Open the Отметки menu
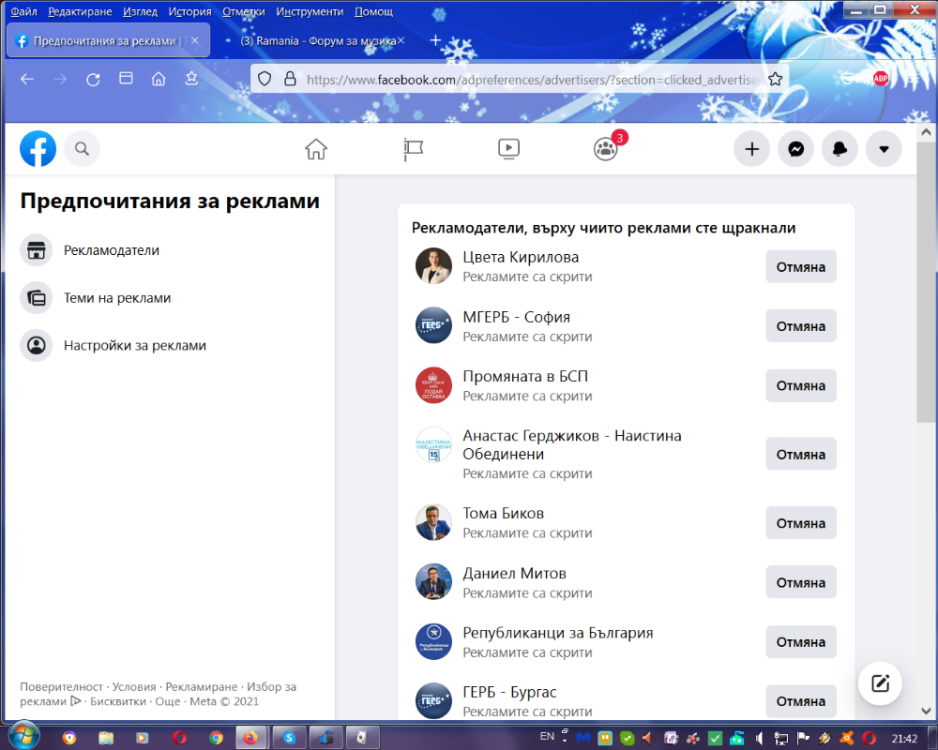This screenshot has height=750, width=938. click(243, 11)
